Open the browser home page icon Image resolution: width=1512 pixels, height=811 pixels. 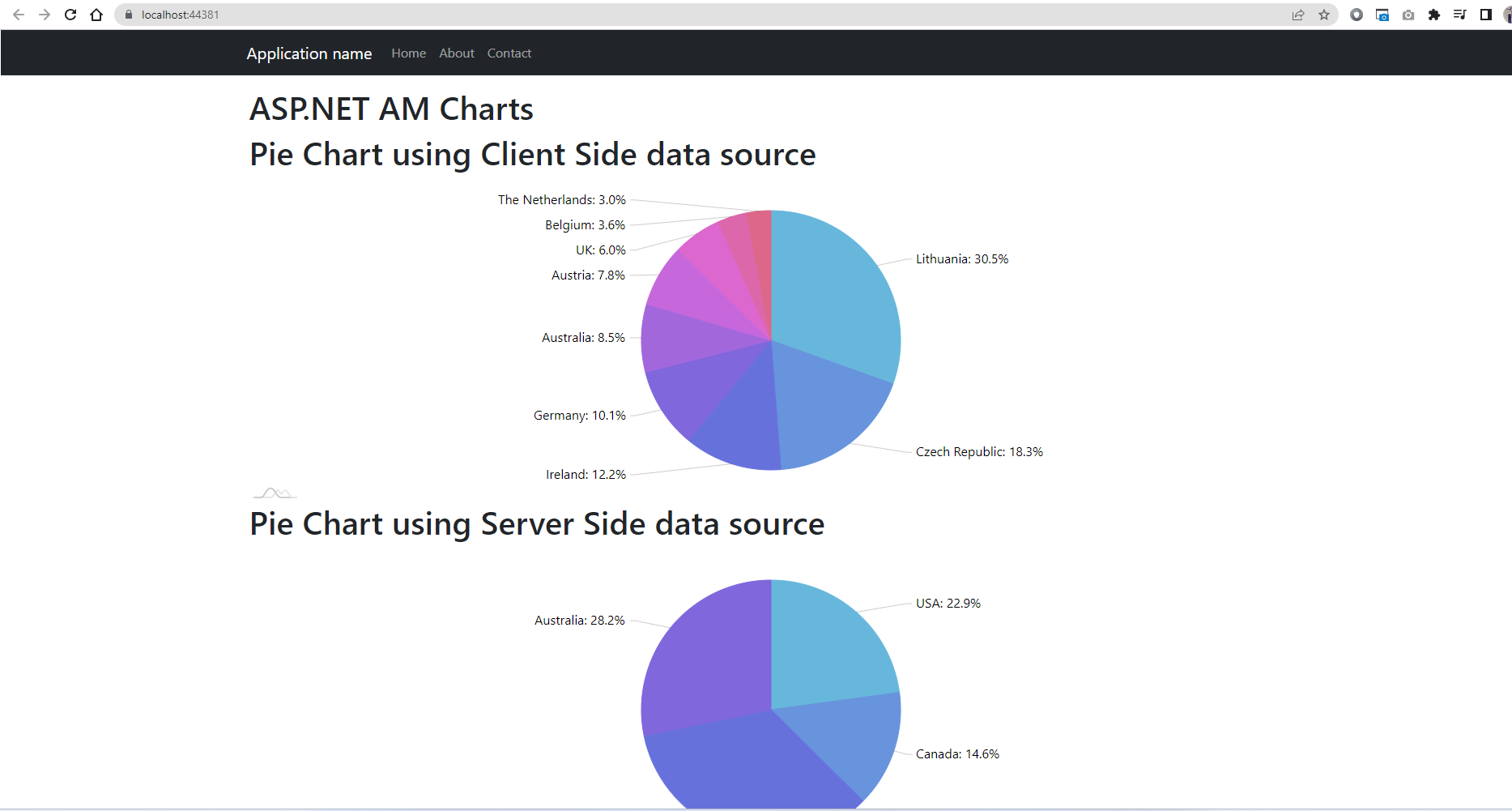(96, 15)
